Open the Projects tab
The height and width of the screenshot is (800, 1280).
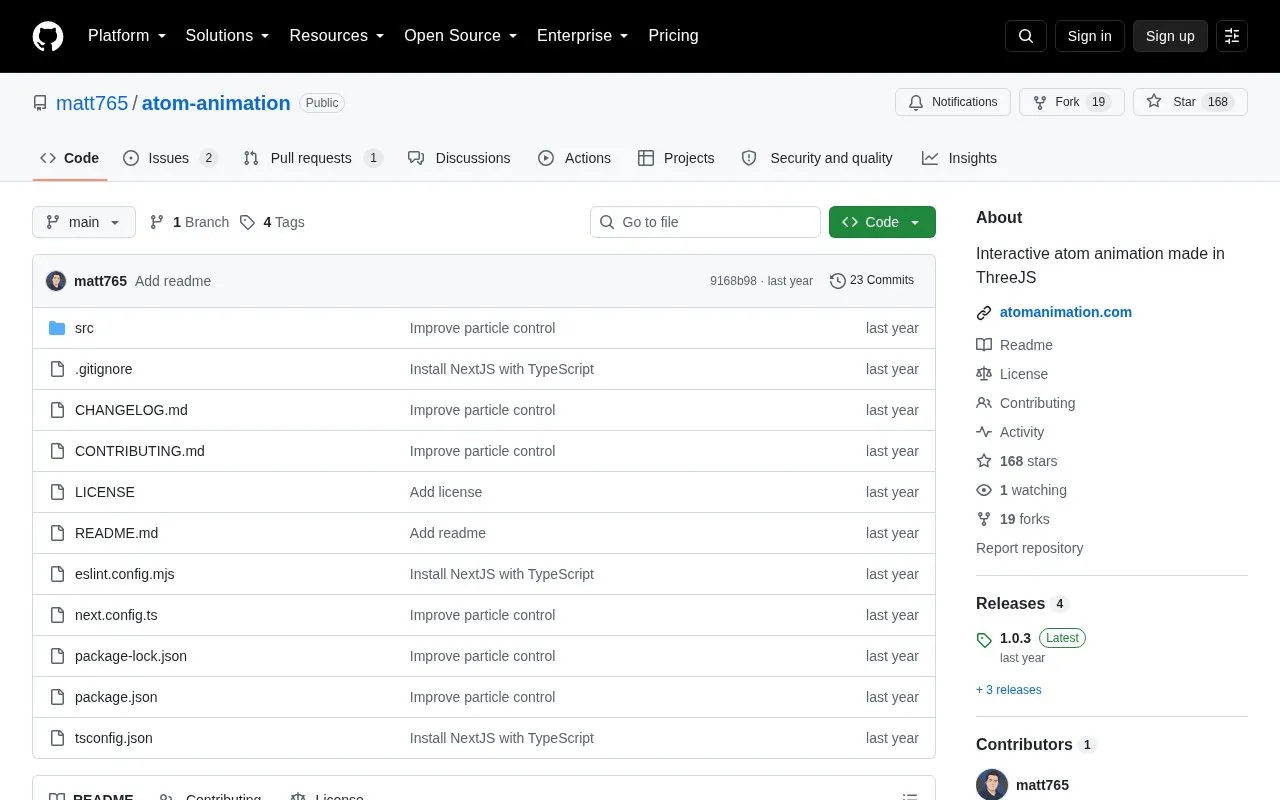677,158
